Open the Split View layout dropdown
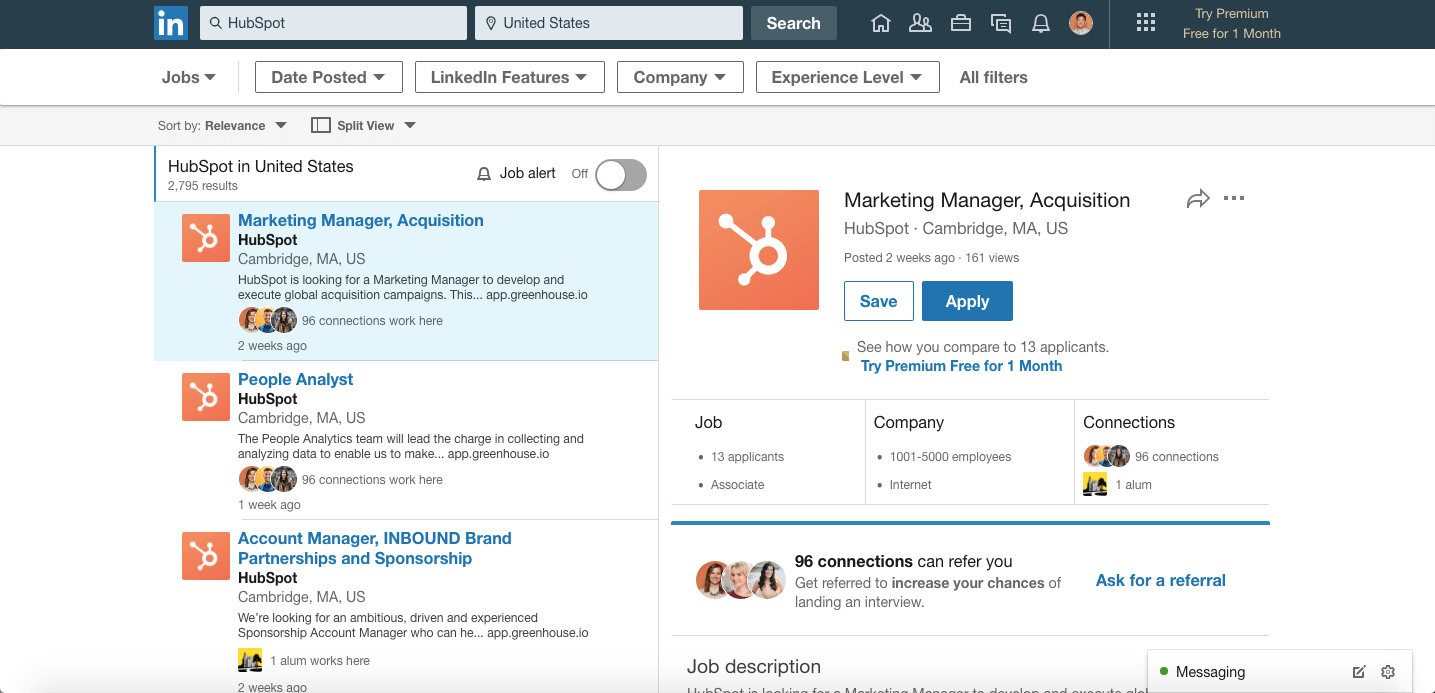The width and height of the screenshot is (1435, 693). click(x=364, y=126)
